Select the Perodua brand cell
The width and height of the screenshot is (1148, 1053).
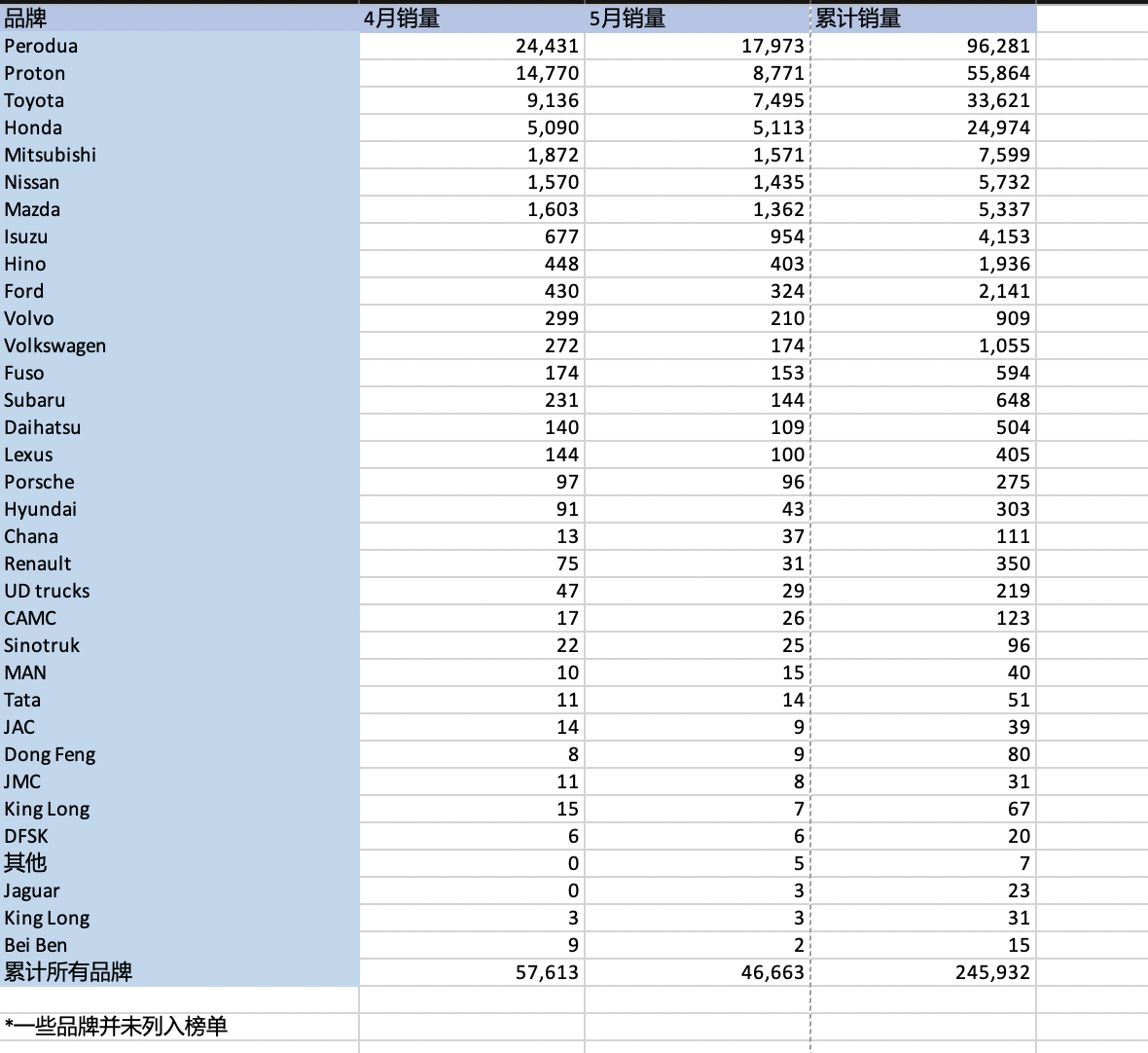click(180, 46)
